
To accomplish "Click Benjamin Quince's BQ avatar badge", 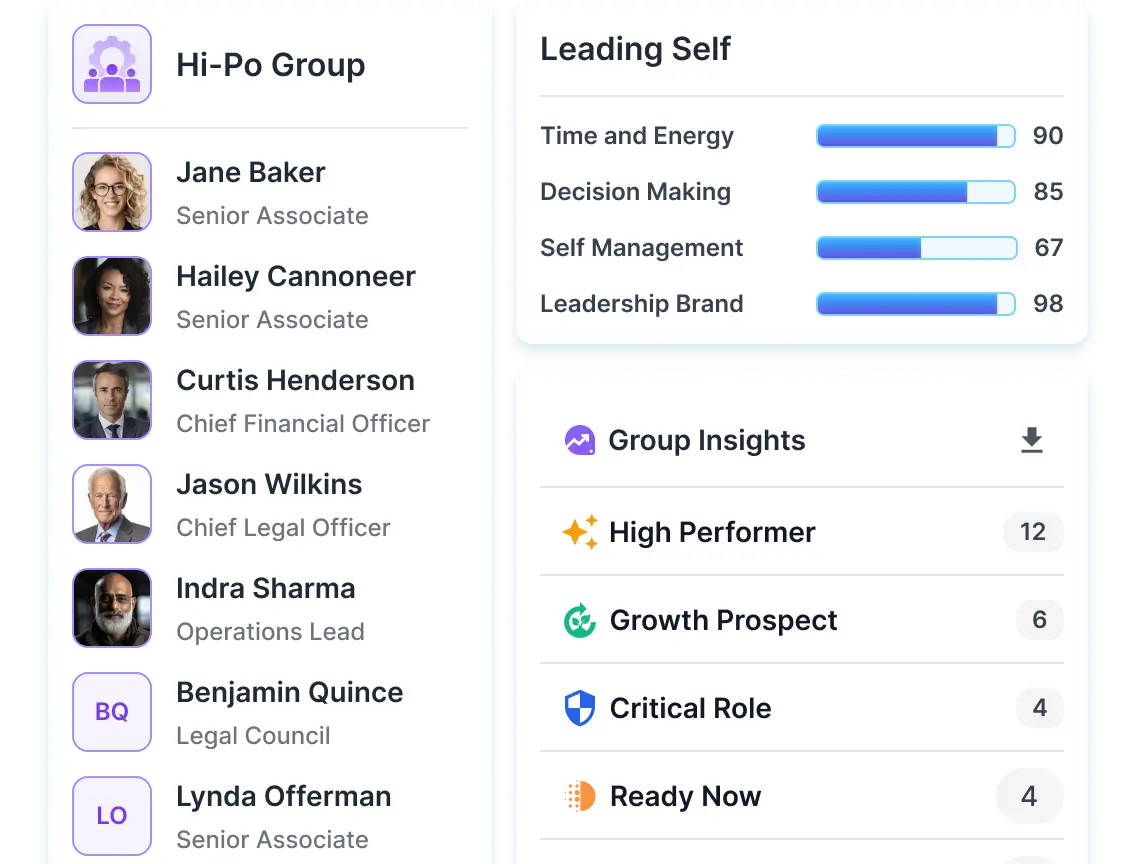I will point(111,712).
